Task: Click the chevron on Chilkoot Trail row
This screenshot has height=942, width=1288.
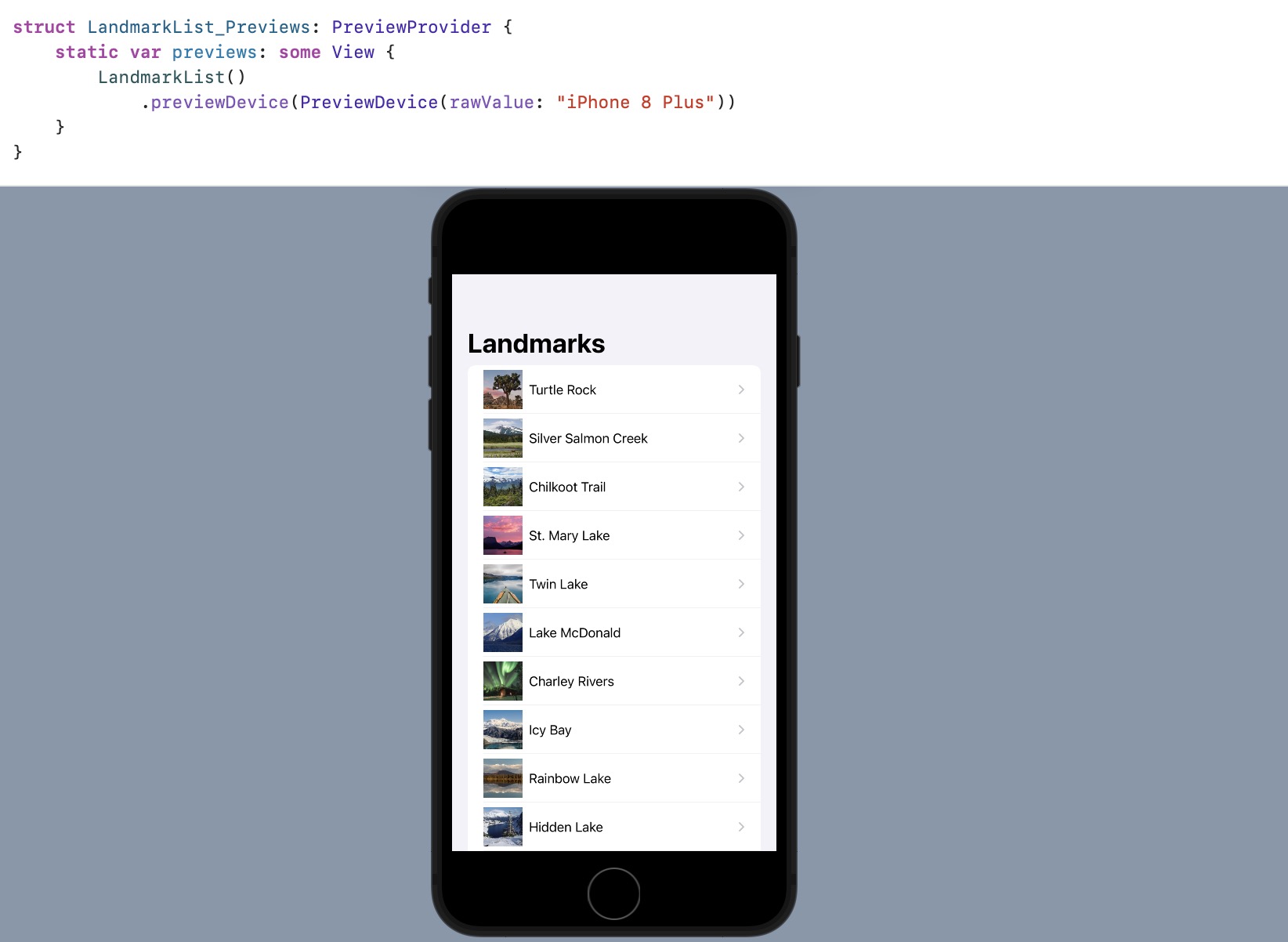Action: pos(741,487)
